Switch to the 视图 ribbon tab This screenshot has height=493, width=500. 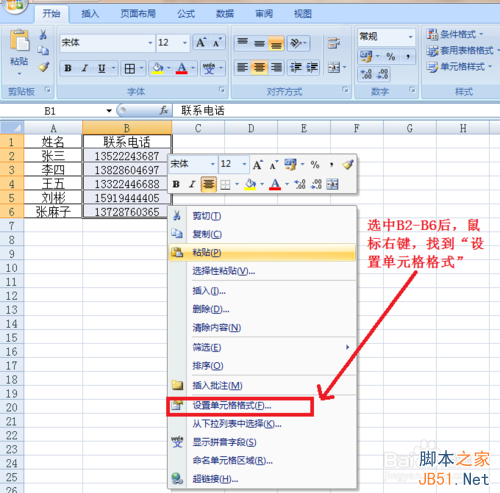(303, 14)
